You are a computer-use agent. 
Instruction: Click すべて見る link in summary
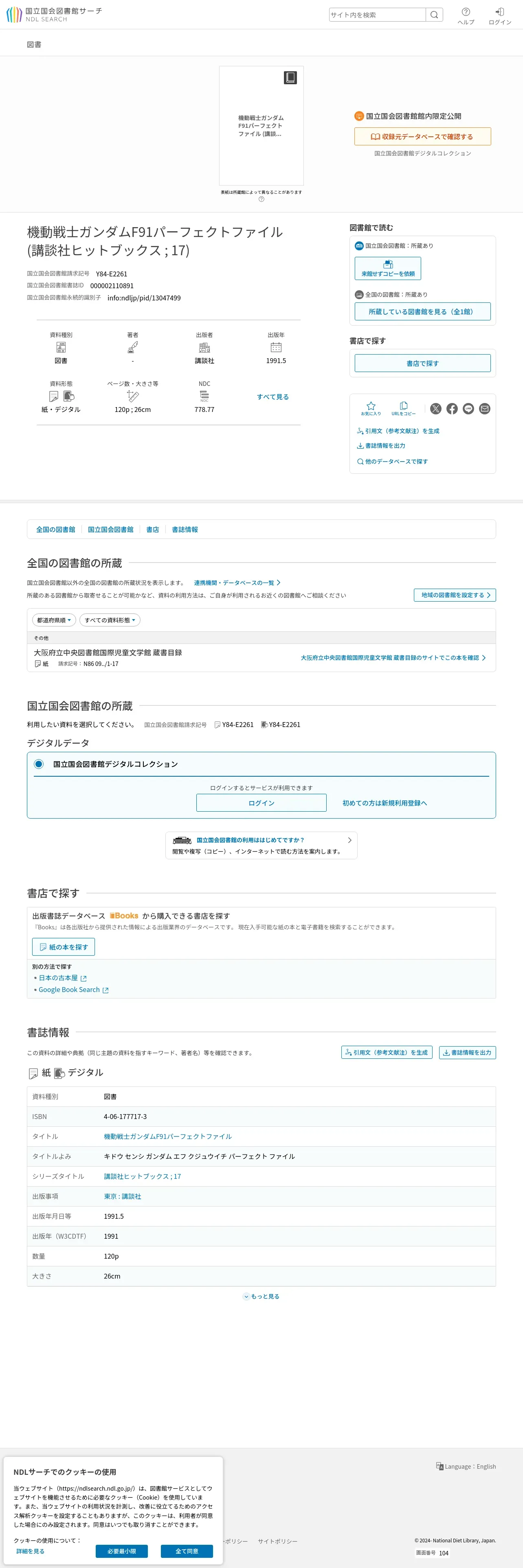point(273,396)
